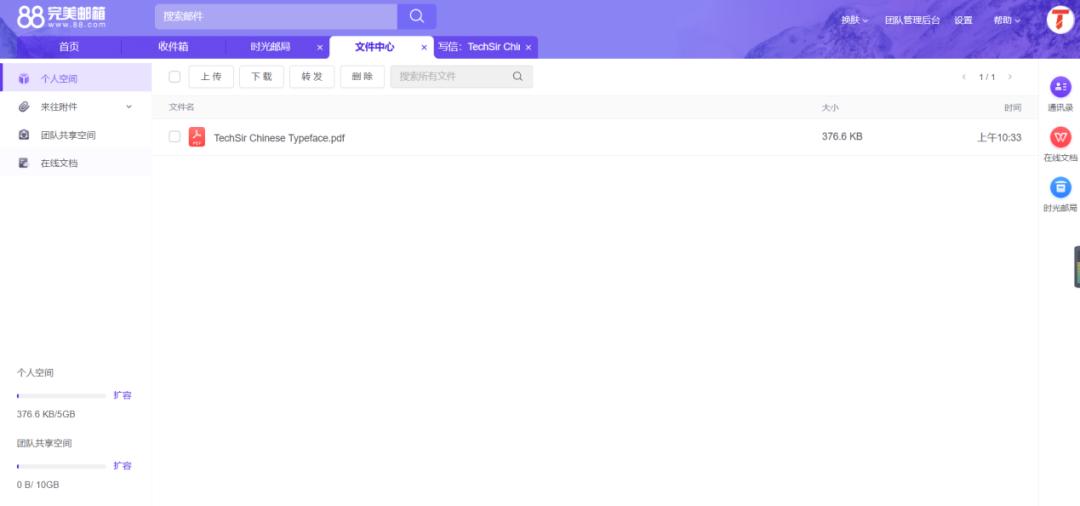Click the 0 B/ 10GB usage text
This screenshot has height=506, width=1080.
coord(38,485)
